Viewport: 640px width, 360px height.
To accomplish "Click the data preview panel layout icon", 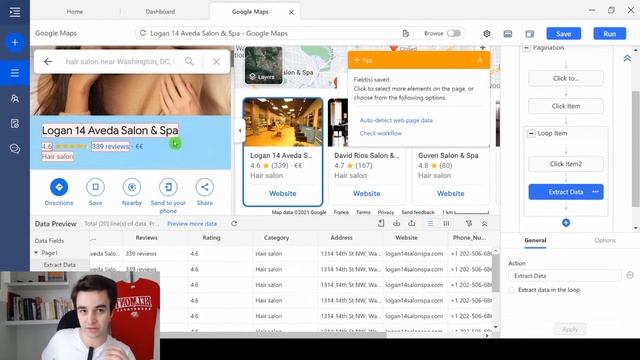I will 508,34.
